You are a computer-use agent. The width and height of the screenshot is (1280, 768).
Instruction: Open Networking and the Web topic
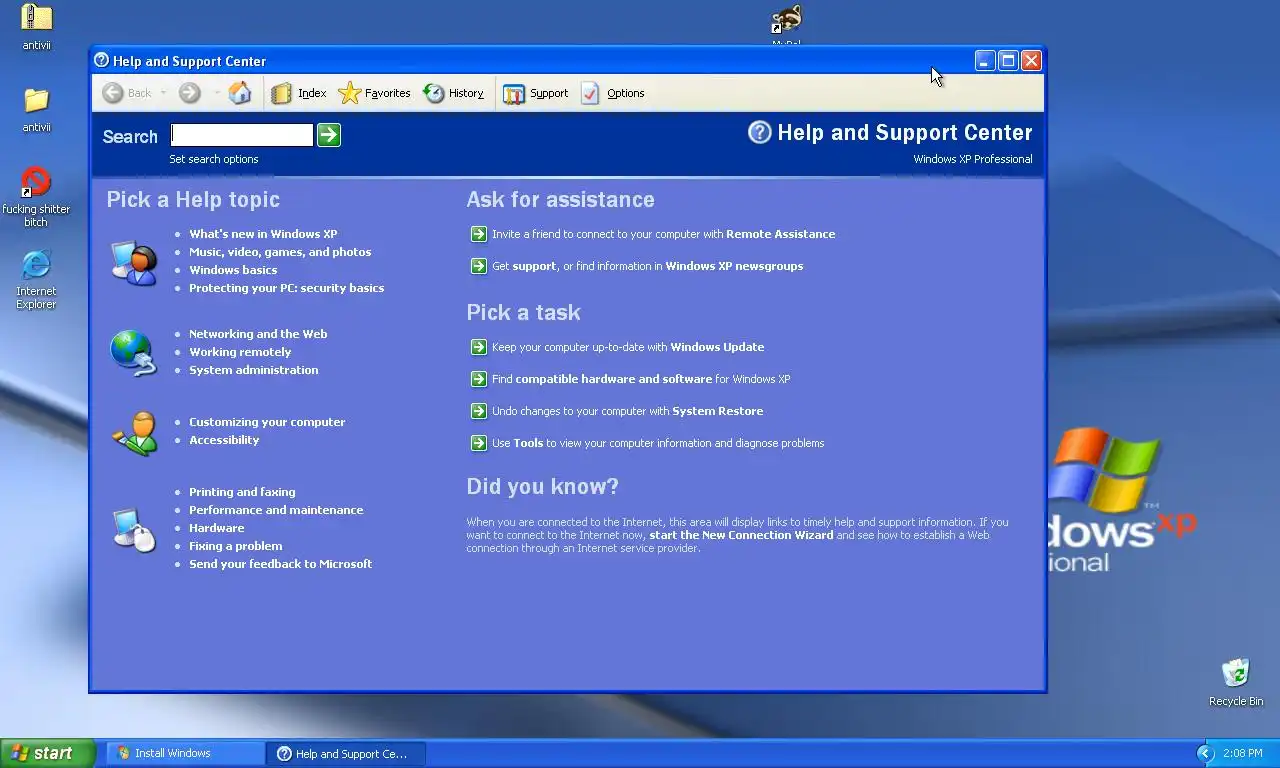[x=258, y=334]
